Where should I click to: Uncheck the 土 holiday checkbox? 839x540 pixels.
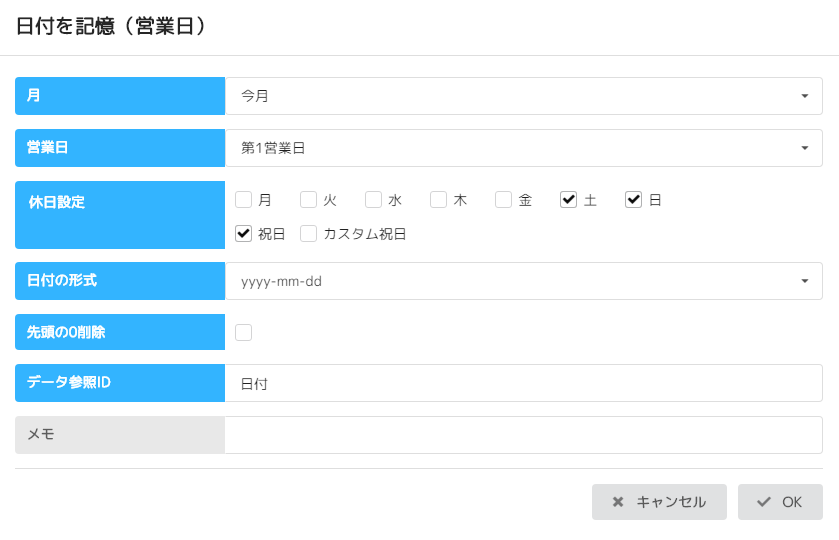568,200
